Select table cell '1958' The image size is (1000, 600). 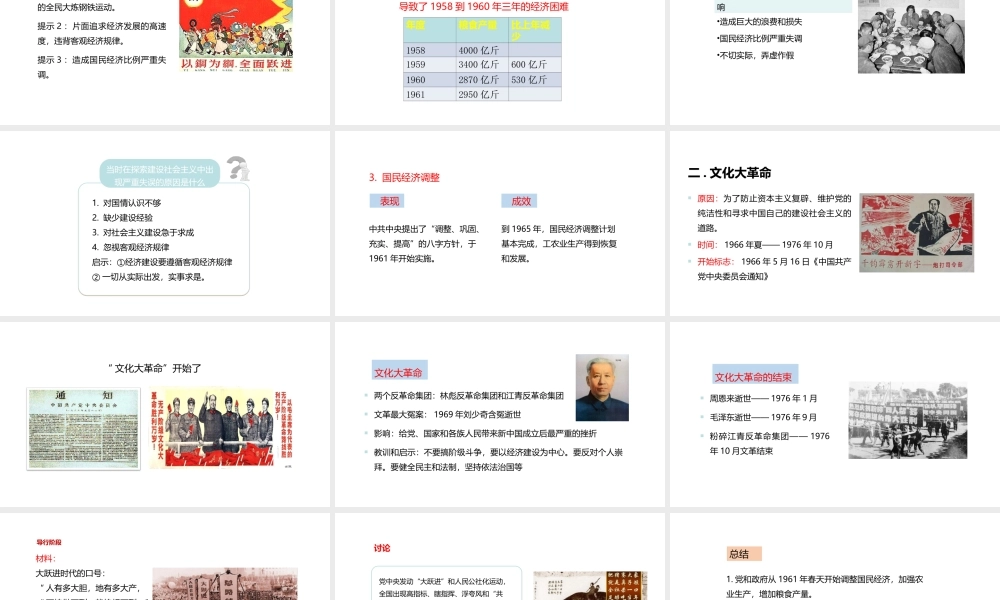(430, 50)
